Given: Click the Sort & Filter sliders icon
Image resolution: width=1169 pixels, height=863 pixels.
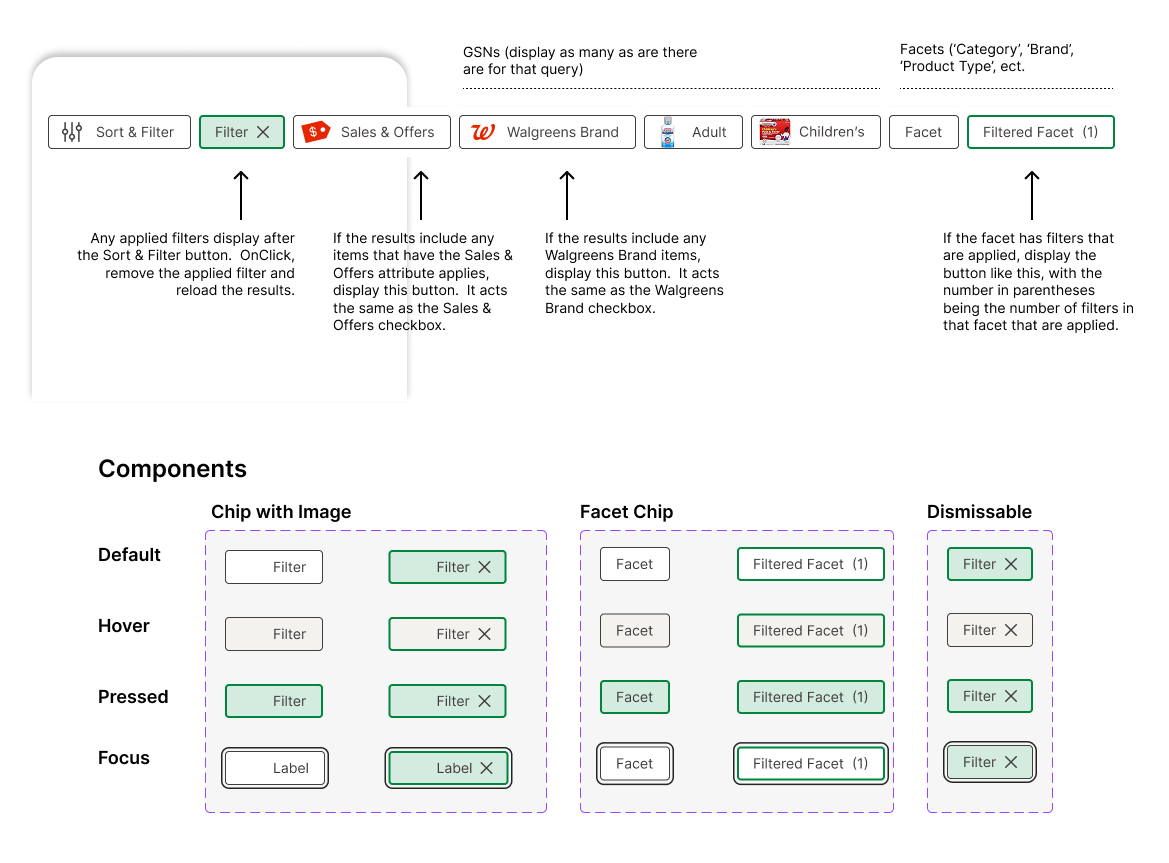Looking at the screenshot, I should (x=72, y=132).
